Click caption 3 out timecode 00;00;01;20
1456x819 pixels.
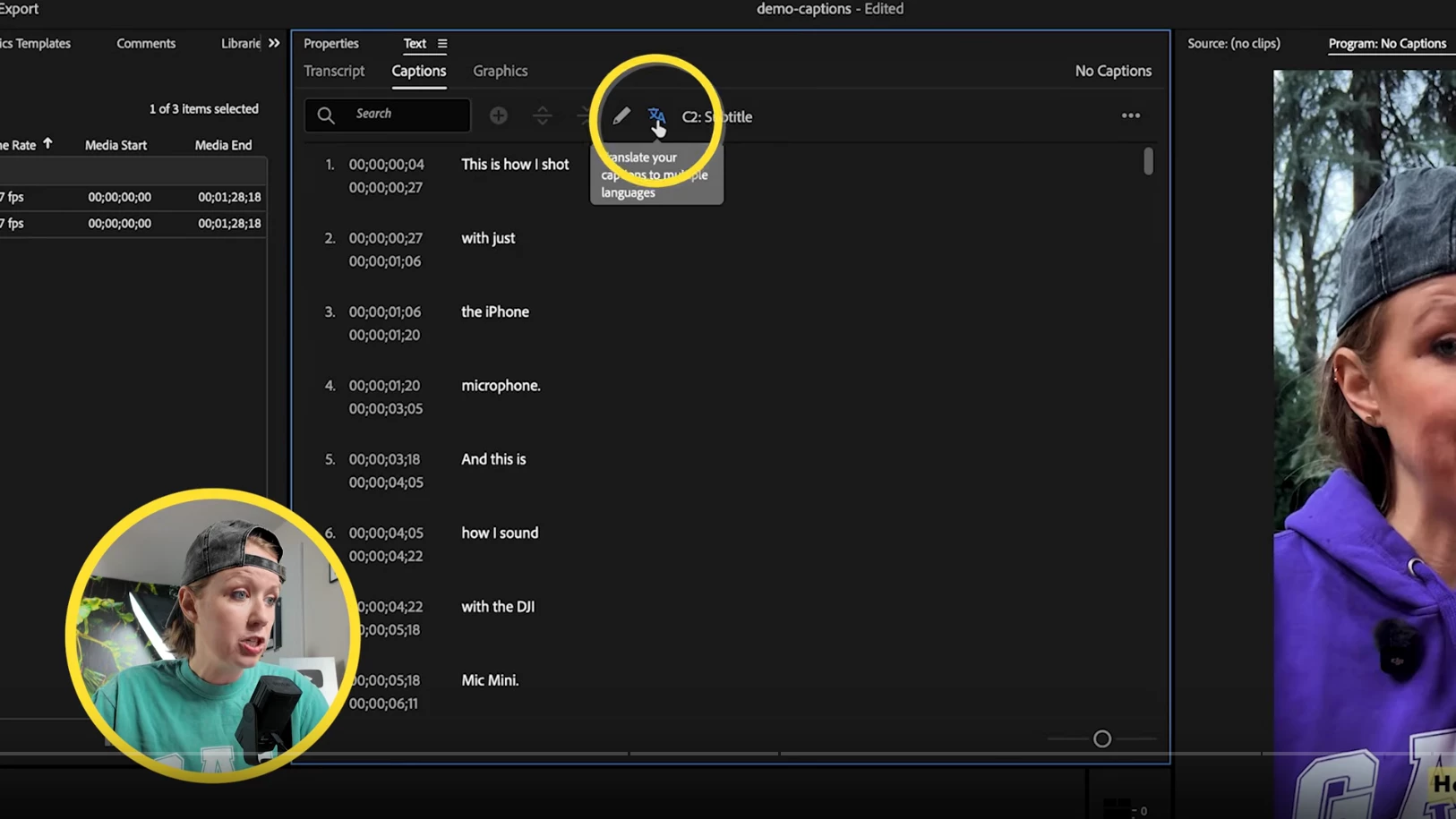tap(384, 335)
